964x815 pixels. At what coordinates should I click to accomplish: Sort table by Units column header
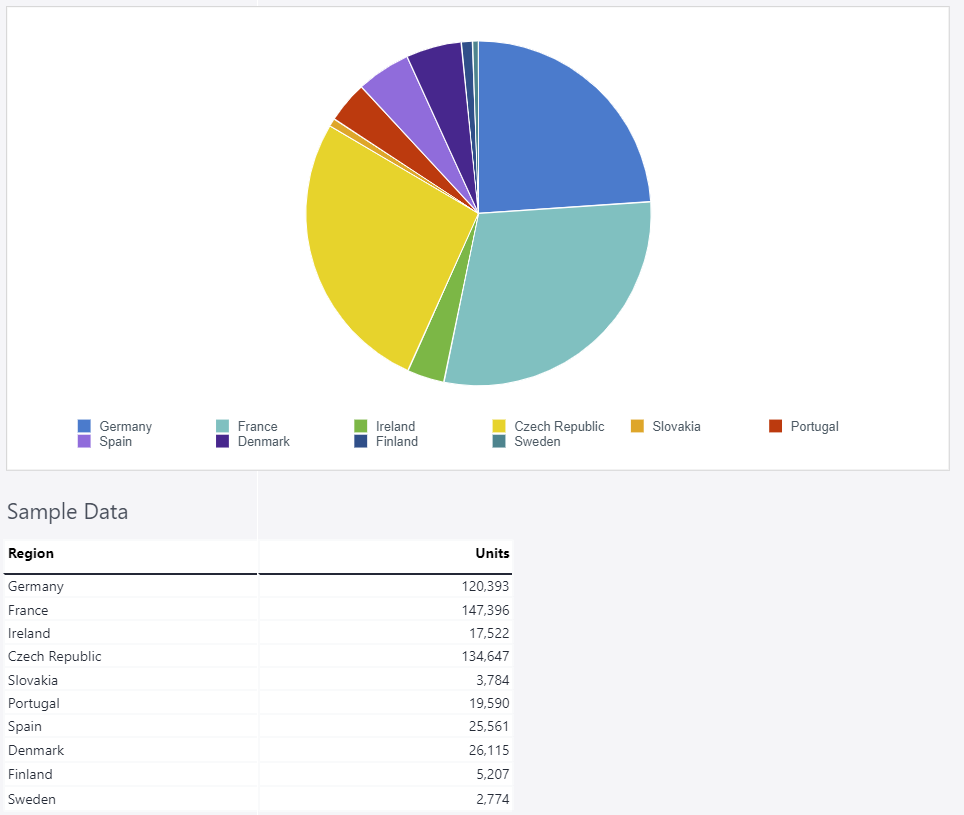click(x=492, y=554)
